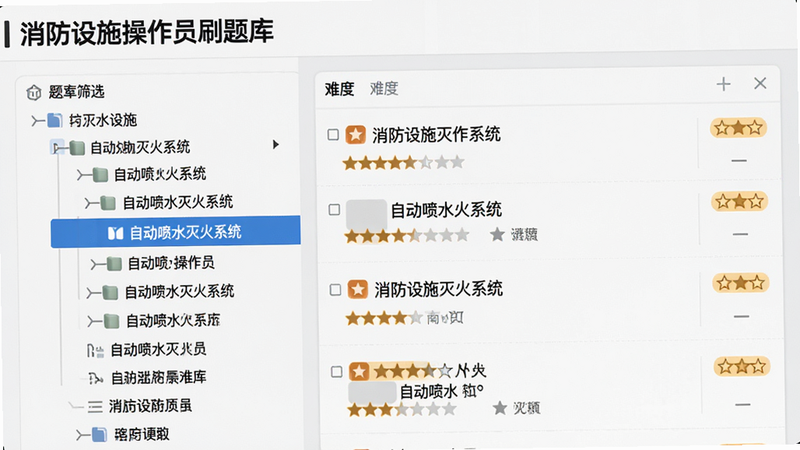
Task: Click the folder icon of 自动喷操作员 row
Action: (x=114, y=264)
